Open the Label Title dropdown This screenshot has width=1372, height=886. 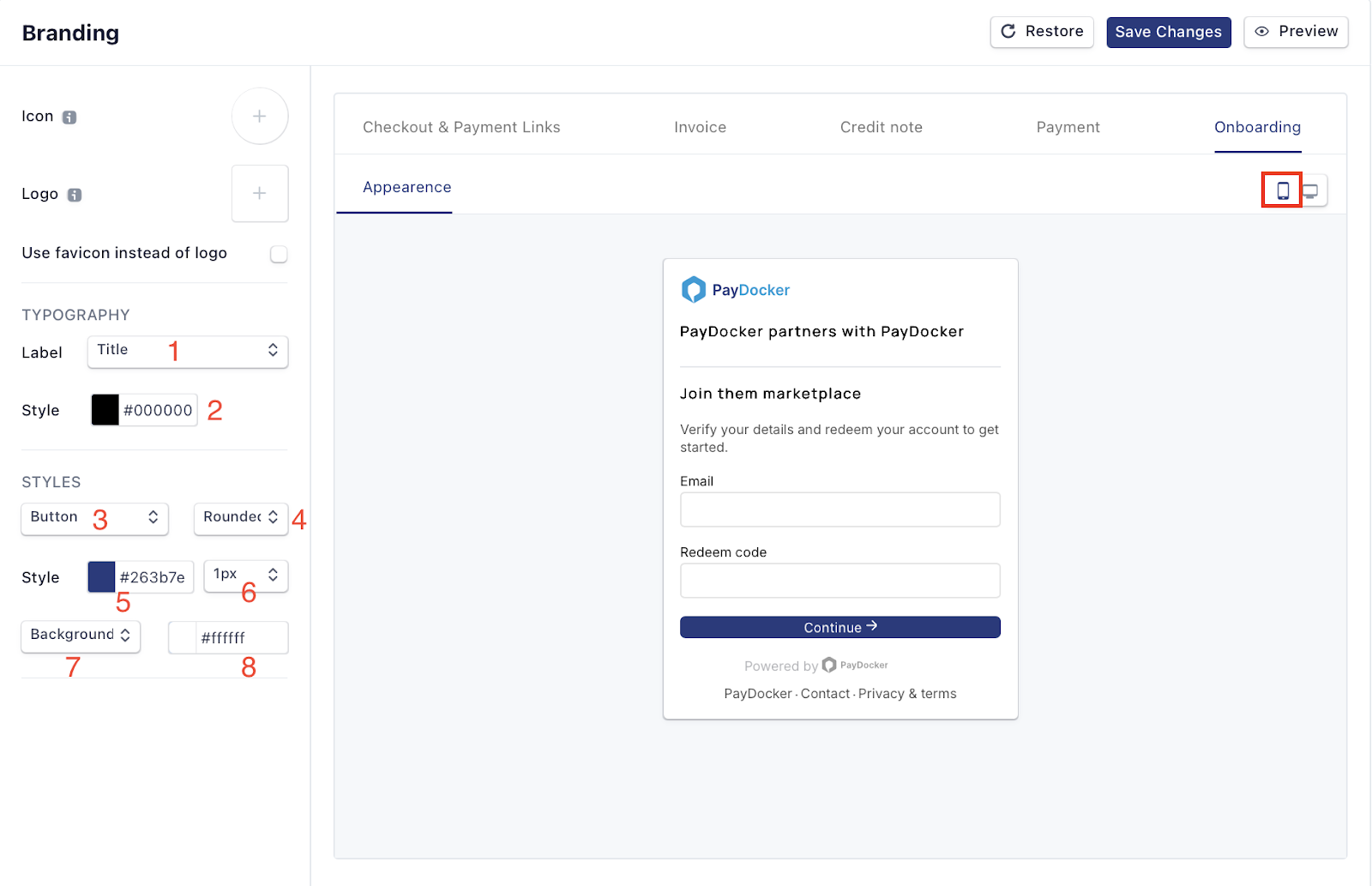pyautogui.click(x=188, y=351)
